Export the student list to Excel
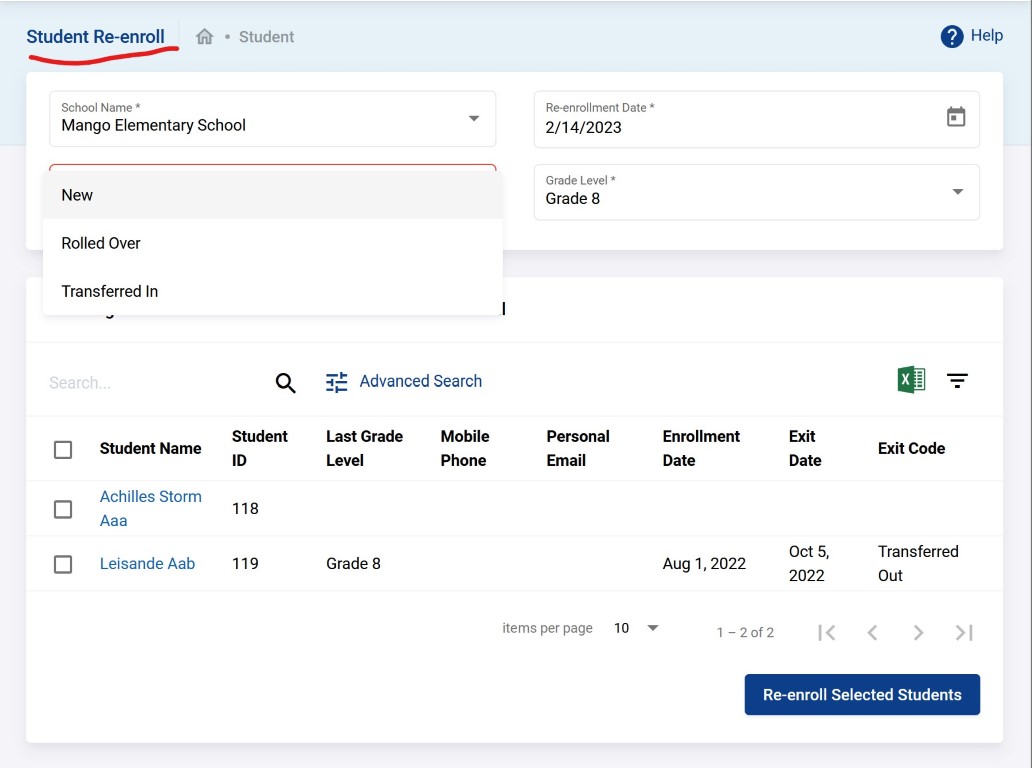This screenshot has width=1032, height=768. 910,380
